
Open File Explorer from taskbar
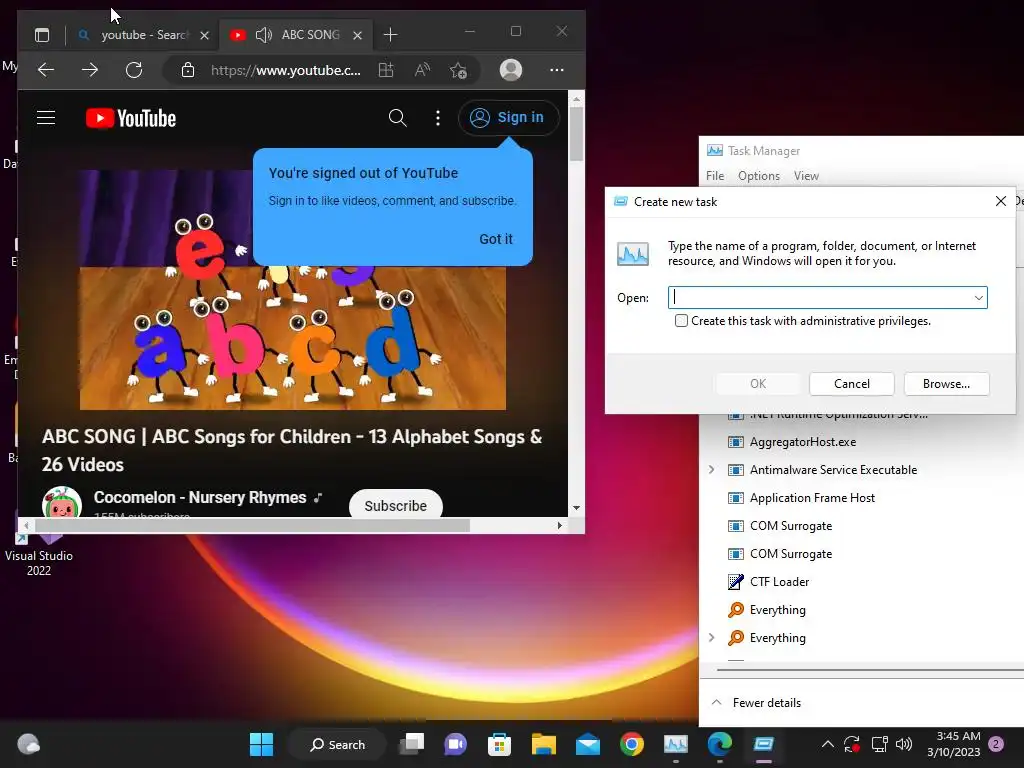(x=543, y=744)
